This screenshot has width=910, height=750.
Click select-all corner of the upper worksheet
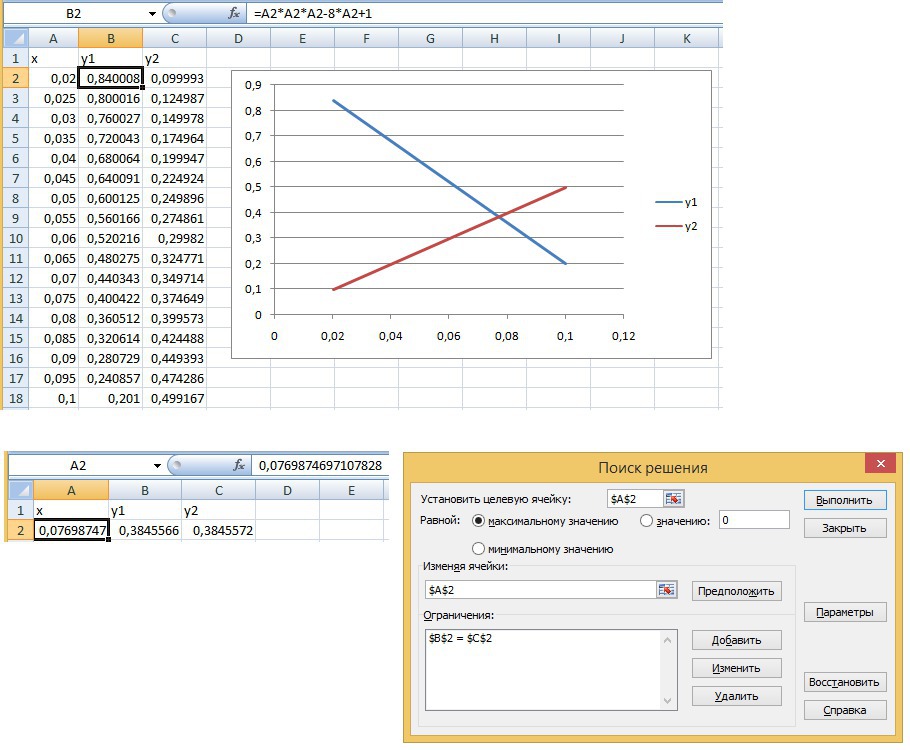(x=14, y=38)
